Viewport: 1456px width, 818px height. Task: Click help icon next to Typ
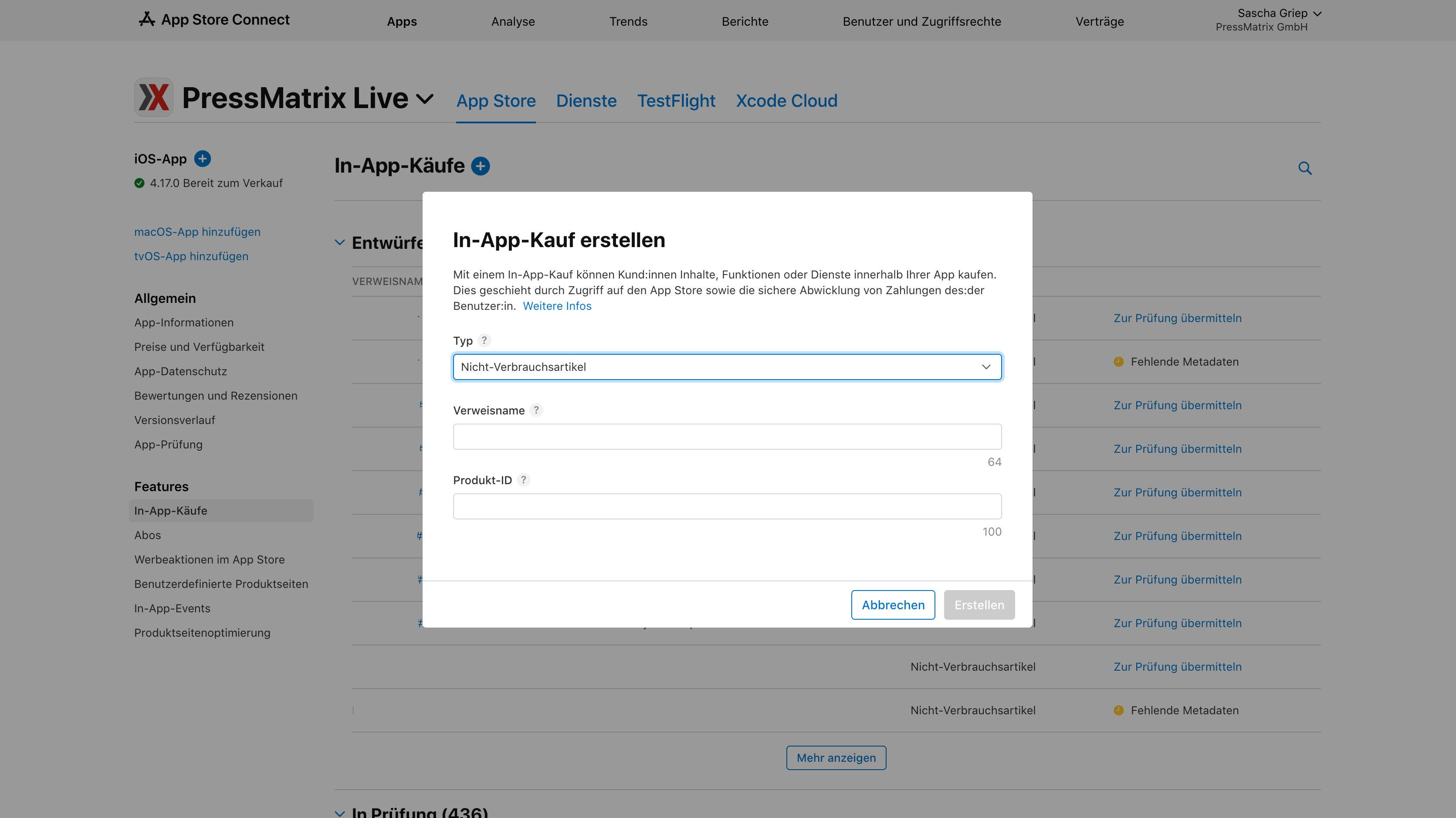484,340
